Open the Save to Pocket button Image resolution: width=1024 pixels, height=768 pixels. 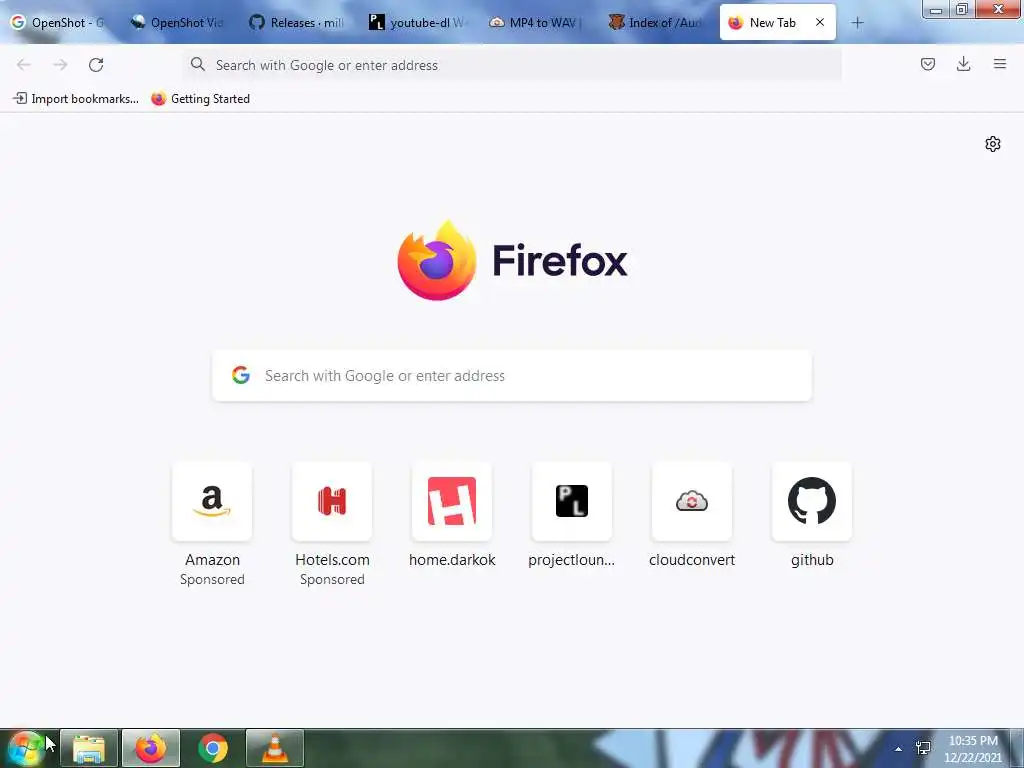point(928,64)
